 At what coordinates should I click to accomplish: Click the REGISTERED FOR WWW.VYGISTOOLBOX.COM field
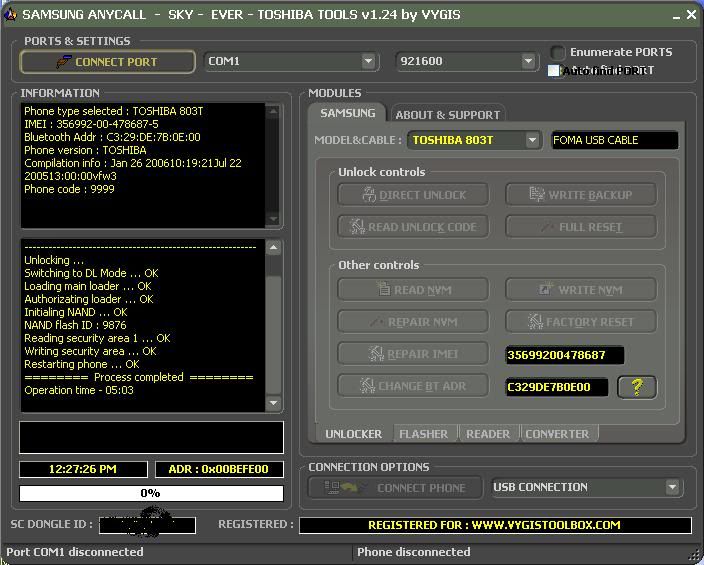point(495,525)
